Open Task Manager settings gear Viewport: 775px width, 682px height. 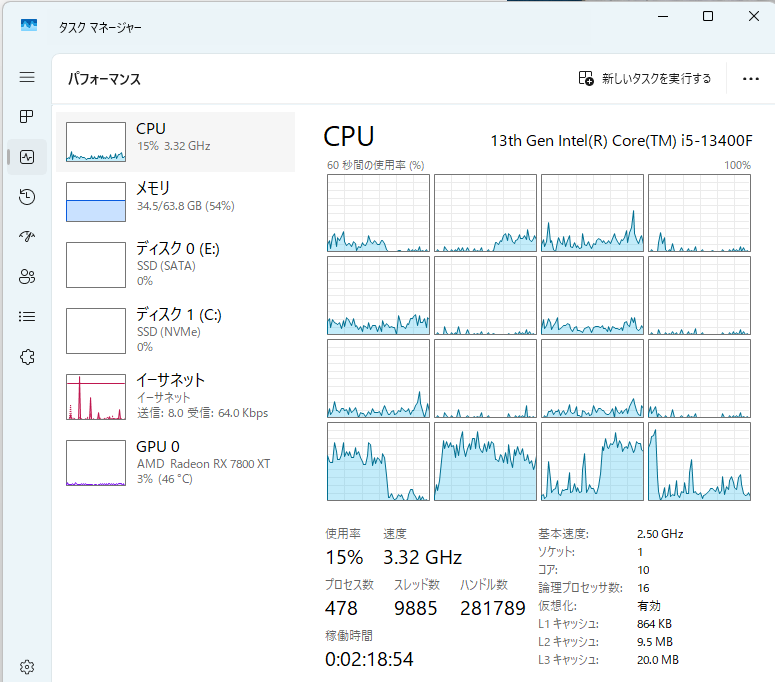tap(27, 667)
